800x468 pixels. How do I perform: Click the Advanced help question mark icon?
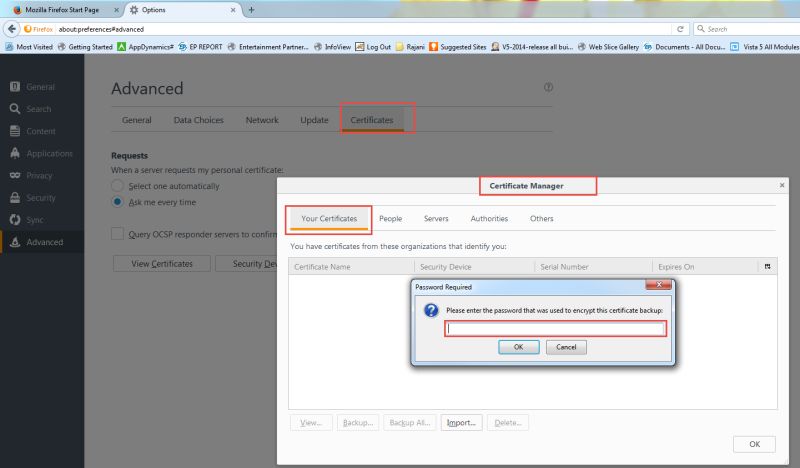tap(548, 87)
